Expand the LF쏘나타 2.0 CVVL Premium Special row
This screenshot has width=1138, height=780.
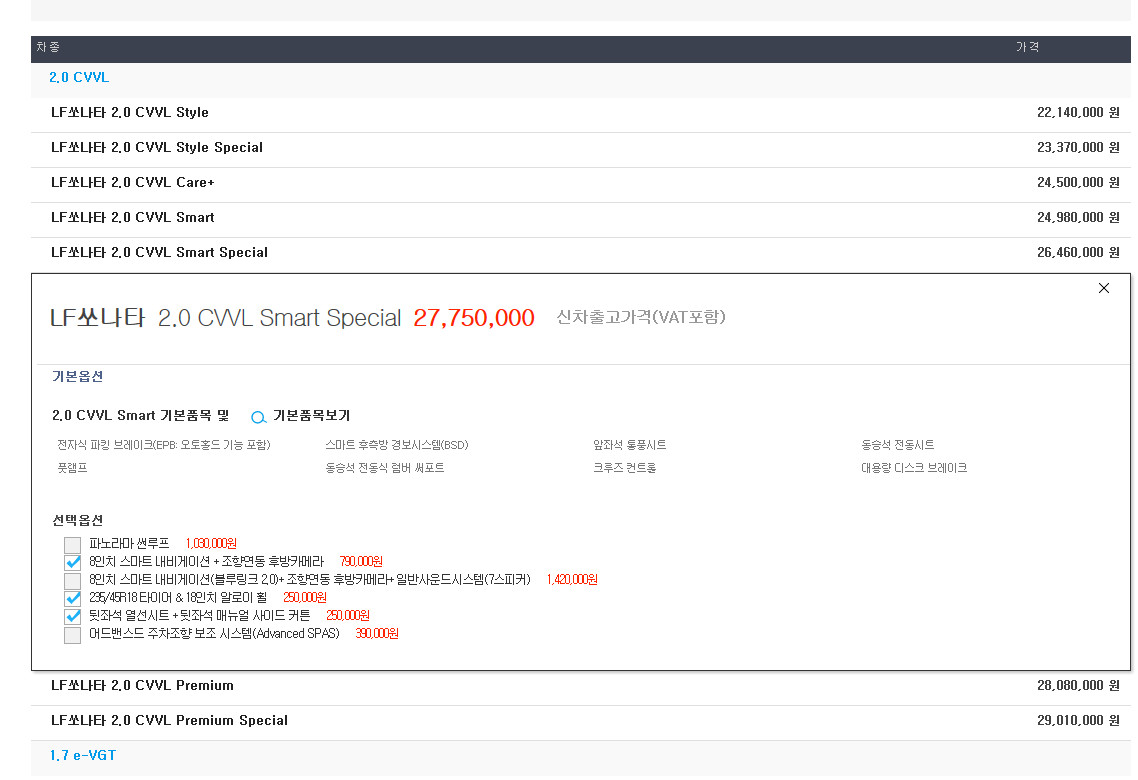[x=581, y=721]
